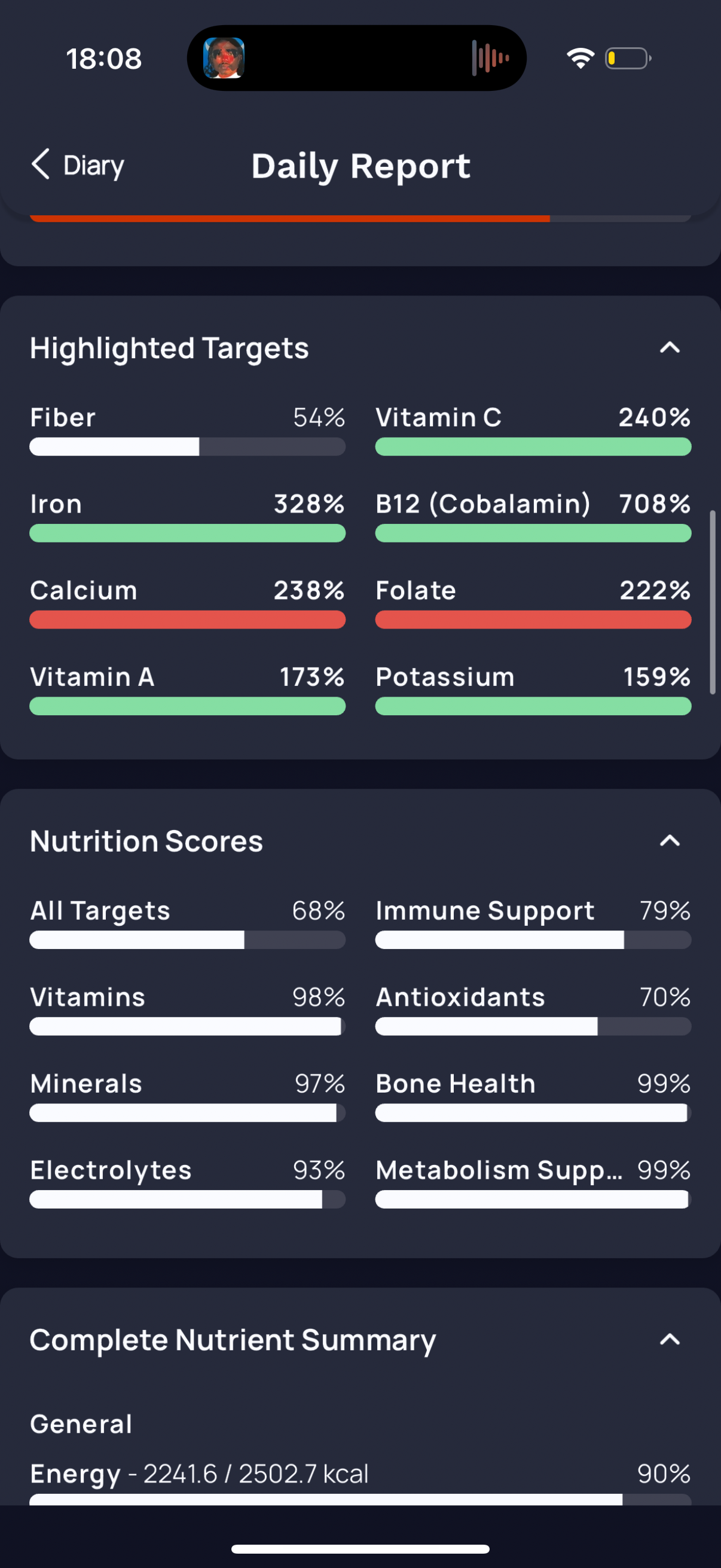Open the Metabolism Support score
This screenshot has width=721, height=1568.
[x=533, y=1182]
